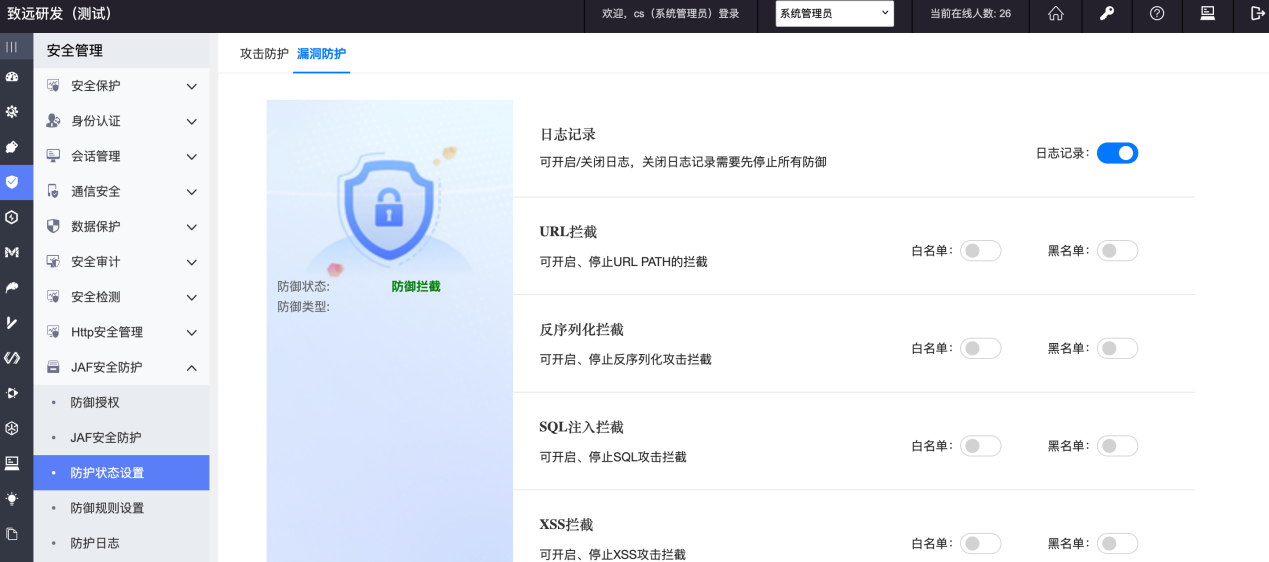The image size is (1269, 562).
Task: Click the tag-shaped icon in dark sidebar
Action: click(12, 147)
